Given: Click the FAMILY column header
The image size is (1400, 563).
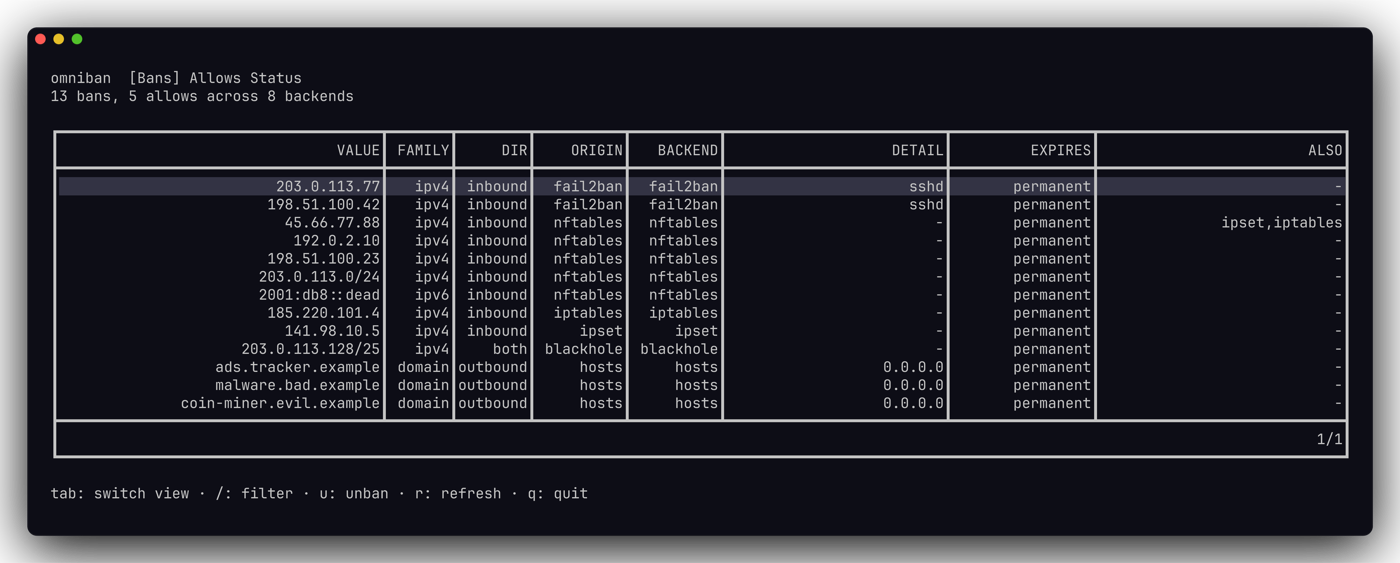Looking at the screenshot, I should [x=423, y=150].
